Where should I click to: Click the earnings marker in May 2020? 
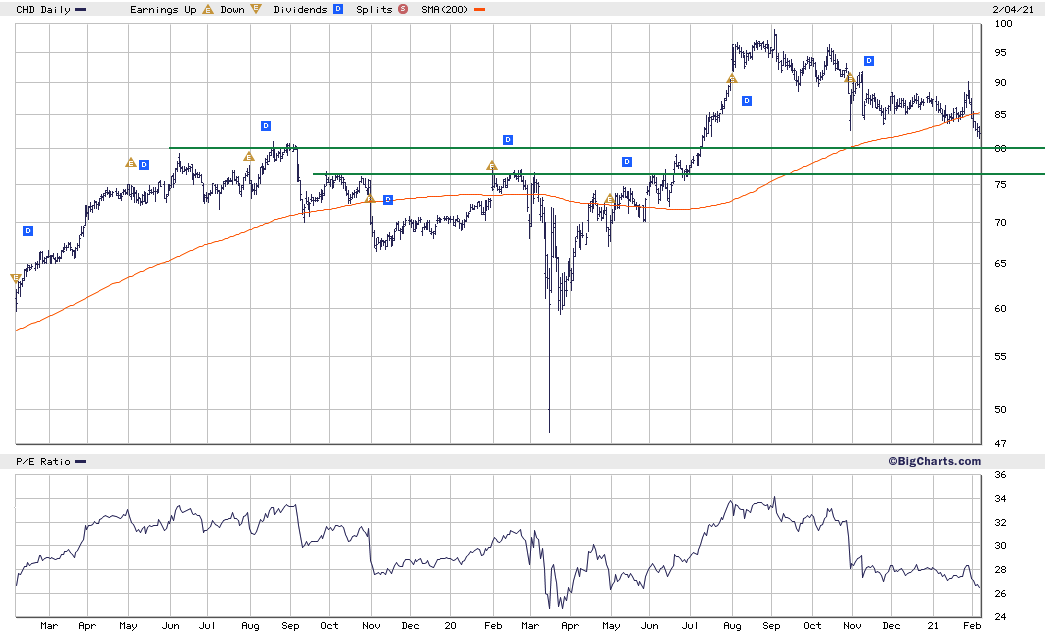tap(609, 199)
